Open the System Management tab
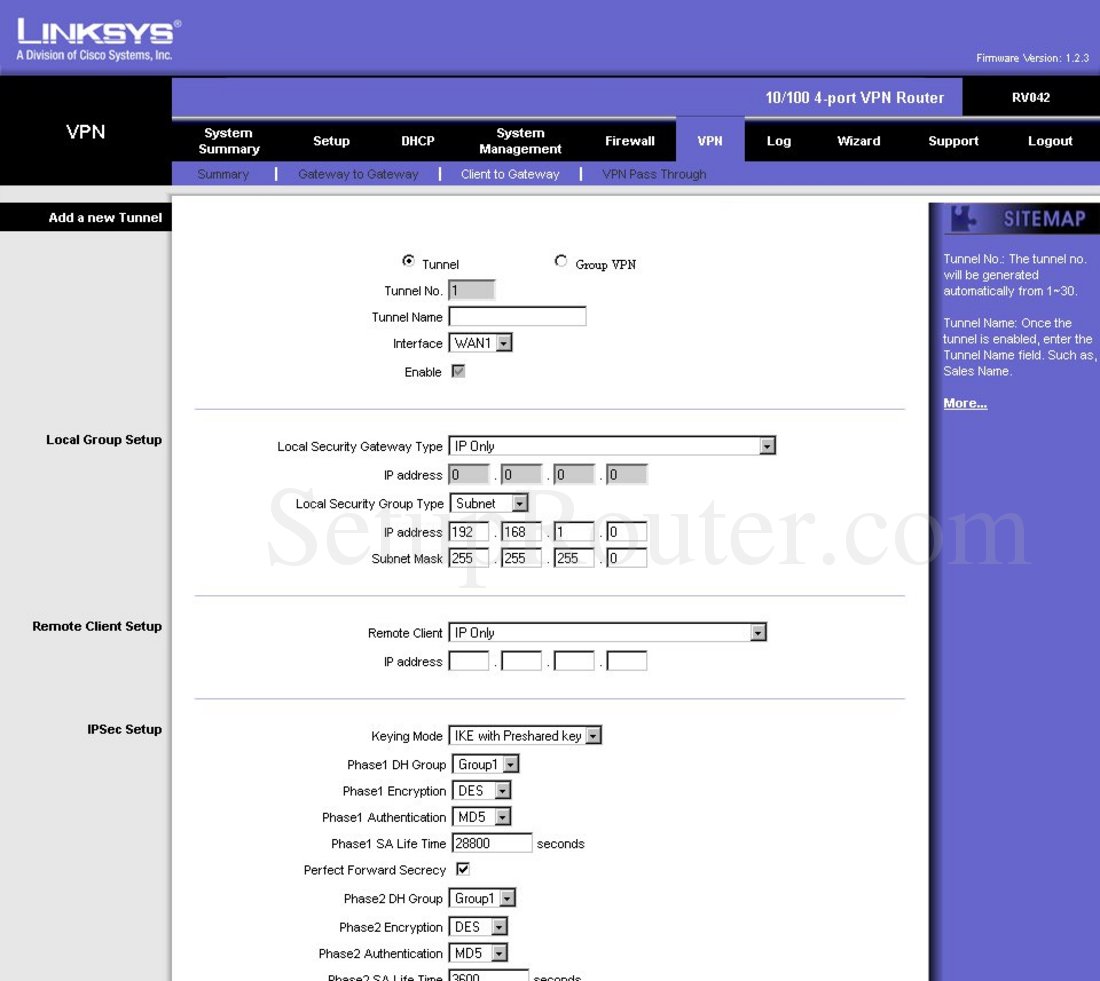This screenshot has width=1100, height=981. (520, 140)
